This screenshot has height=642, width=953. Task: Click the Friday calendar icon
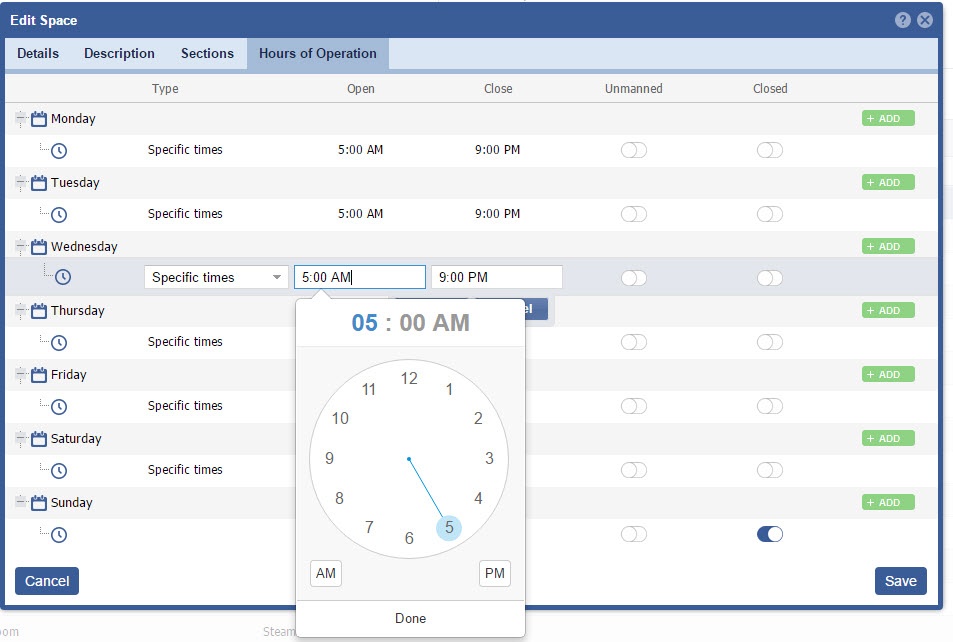(x=39, y=375)
